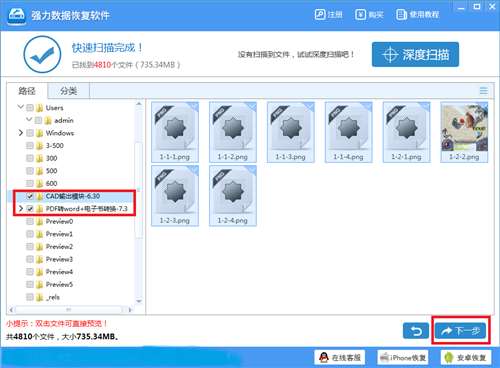Uncheck the PDF转word folder checkbox
Screen dimensions: 500x368
tap(30, 209)
